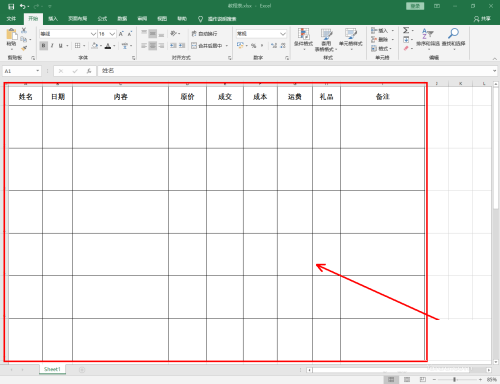
Task: Switch to Page Layout view in status bar
Action: pyautogui.click(x=407, y=379)
